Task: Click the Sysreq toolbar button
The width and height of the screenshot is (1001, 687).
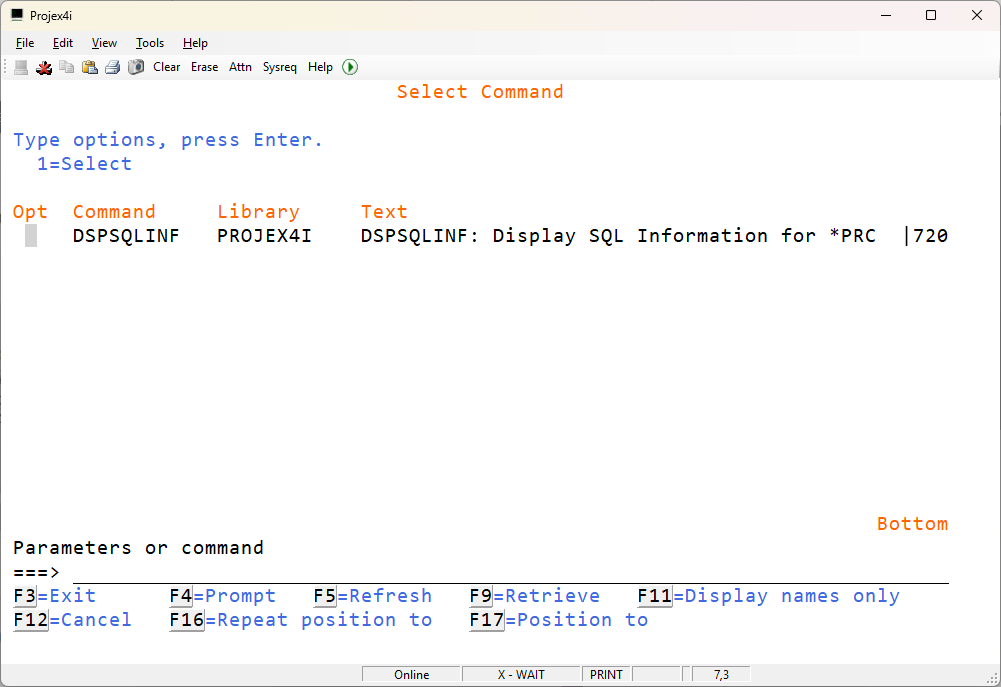Action: pyautogui.click(x=280, y=67)
